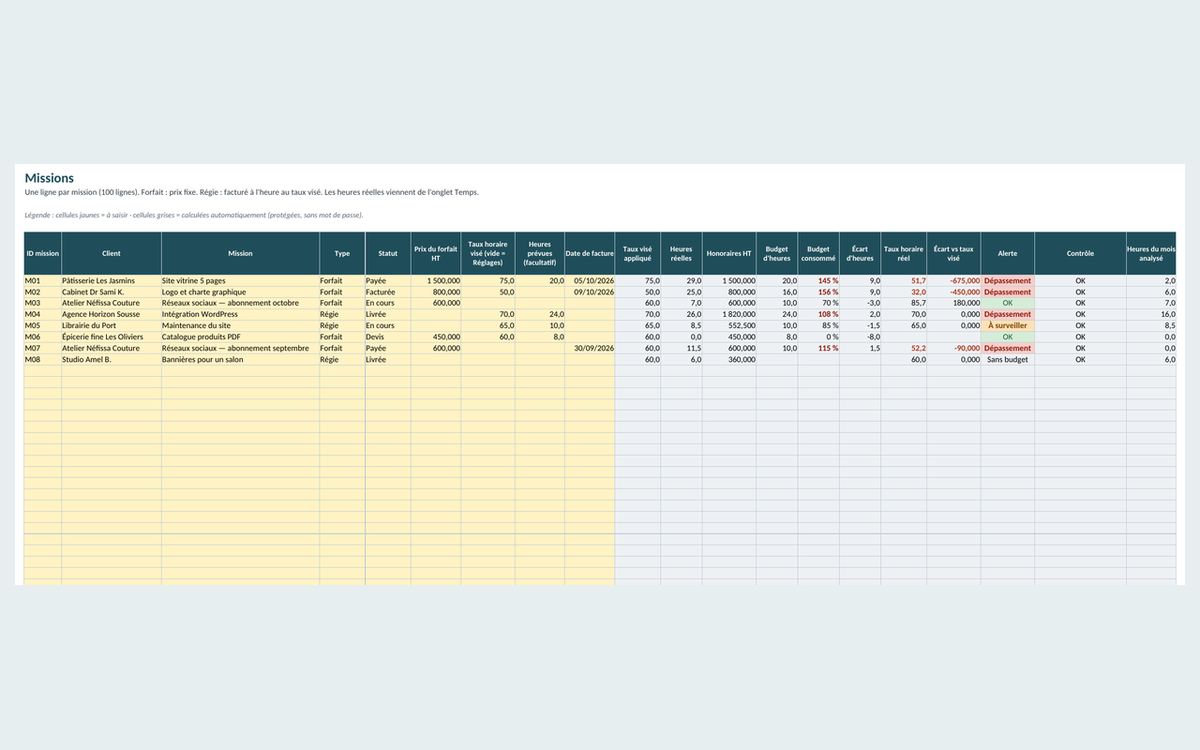Viewport: 1200px width, 750px height.
Task: Select budget consommé cell '156 %'
Action: pyautogui.click(x=818, y=292)
